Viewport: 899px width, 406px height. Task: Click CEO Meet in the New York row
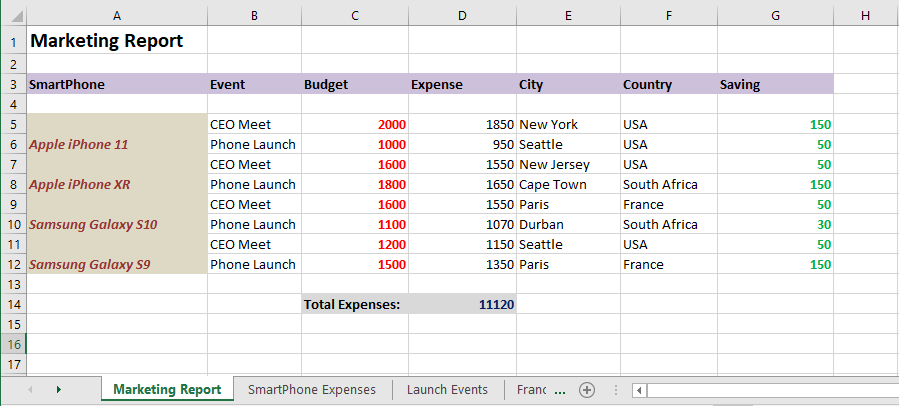point(254,124)
